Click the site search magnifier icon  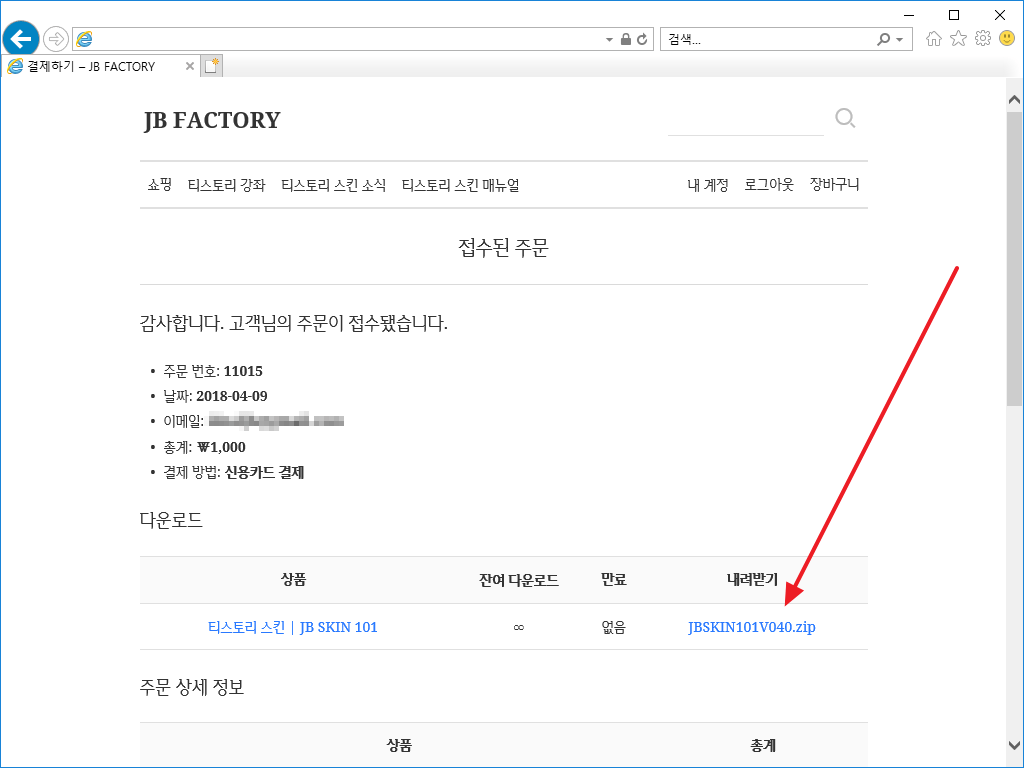pos(845,118)
